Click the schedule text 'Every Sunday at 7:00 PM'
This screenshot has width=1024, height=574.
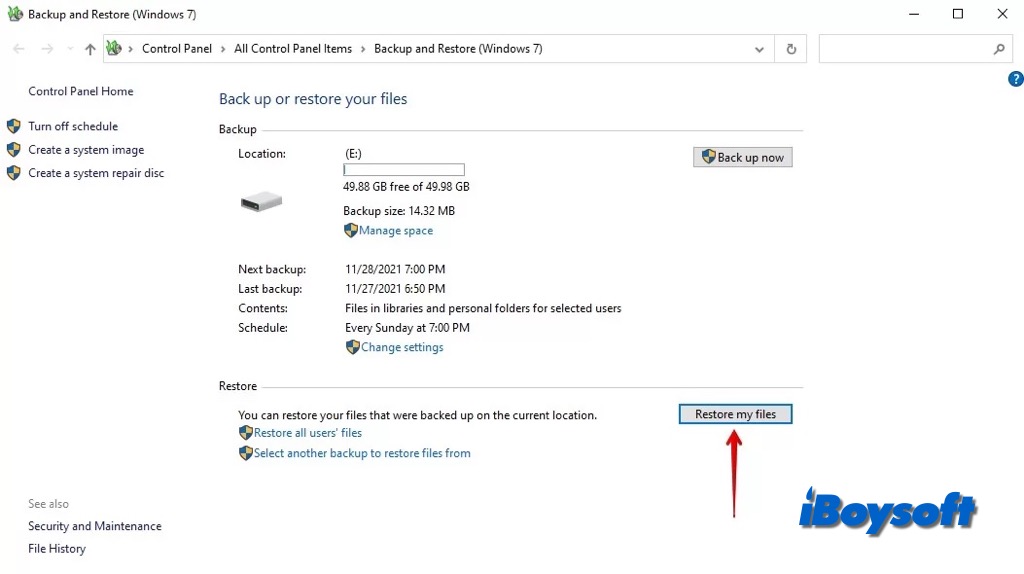[x=407, y=328]
